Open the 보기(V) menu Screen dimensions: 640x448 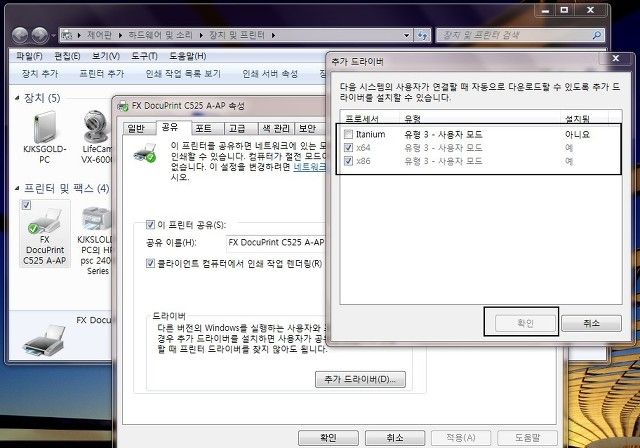tap(106, 56)
